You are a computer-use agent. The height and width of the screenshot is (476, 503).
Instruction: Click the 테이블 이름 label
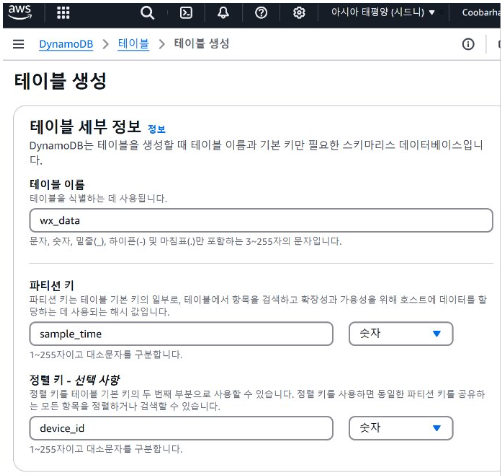pos(57,184)
